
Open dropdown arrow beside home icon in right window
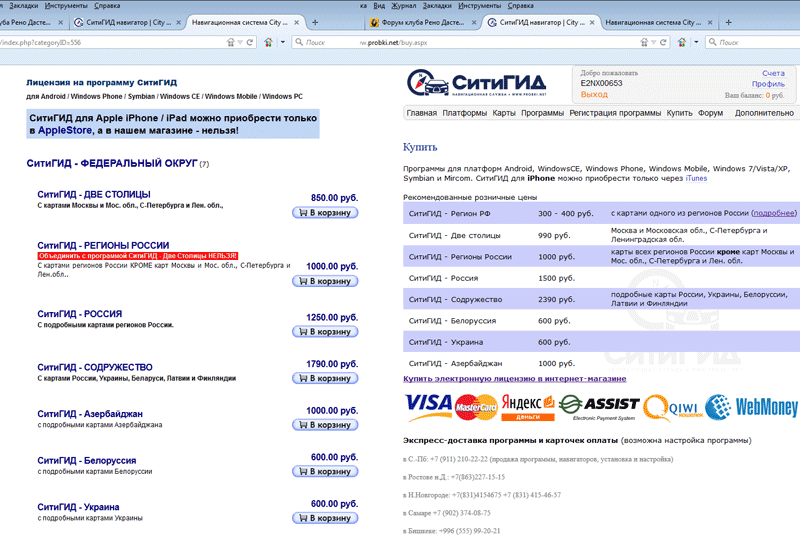pos(696,42)
